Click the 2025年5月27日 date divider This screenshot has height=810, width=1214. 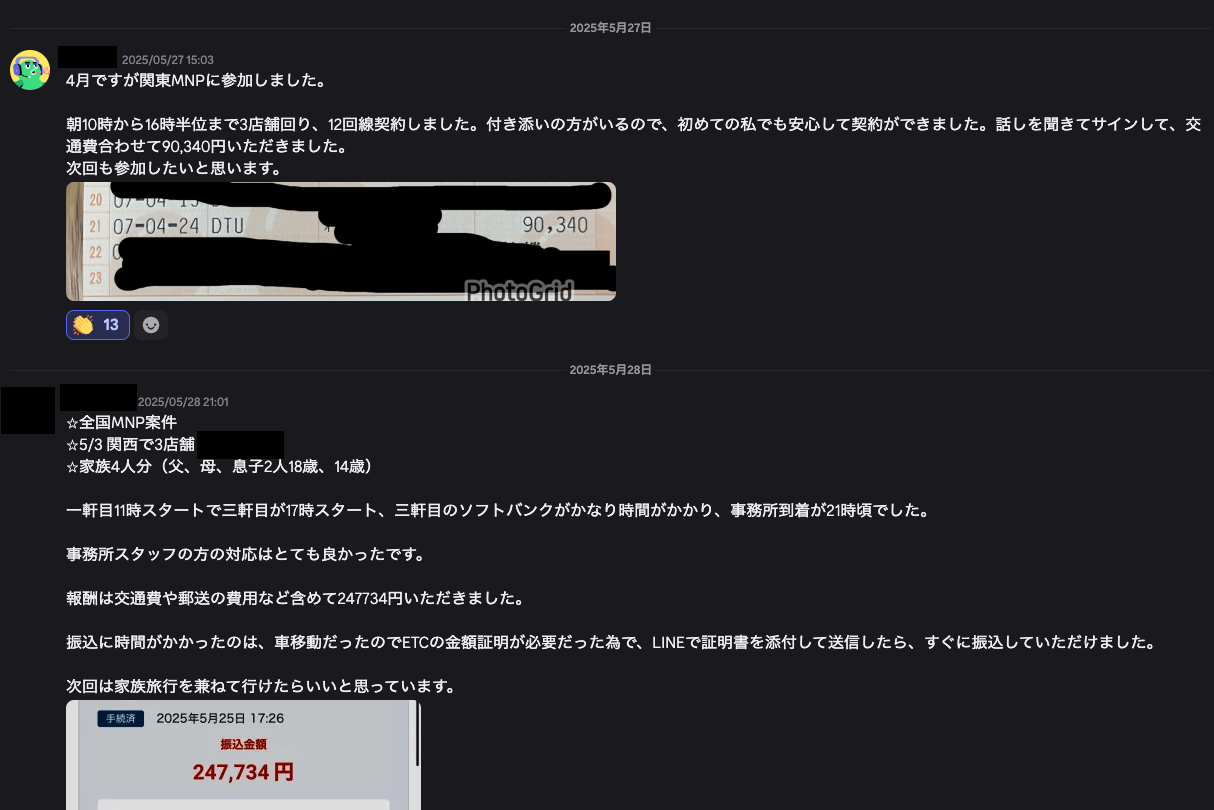coord(610,28)
